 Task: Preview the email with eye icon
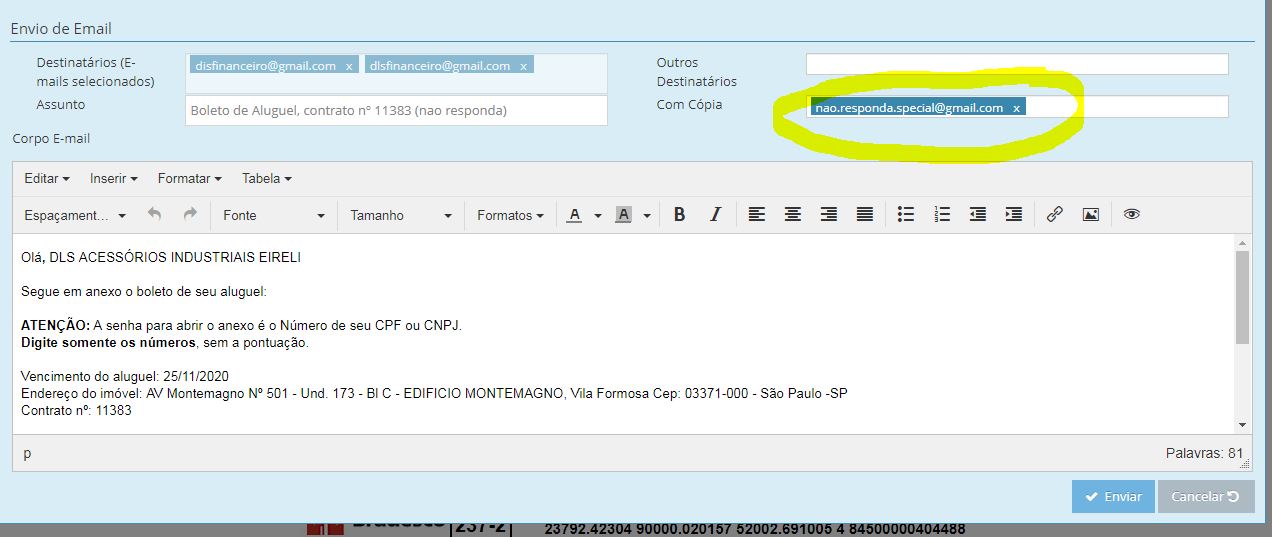(x=1132, y=214)
